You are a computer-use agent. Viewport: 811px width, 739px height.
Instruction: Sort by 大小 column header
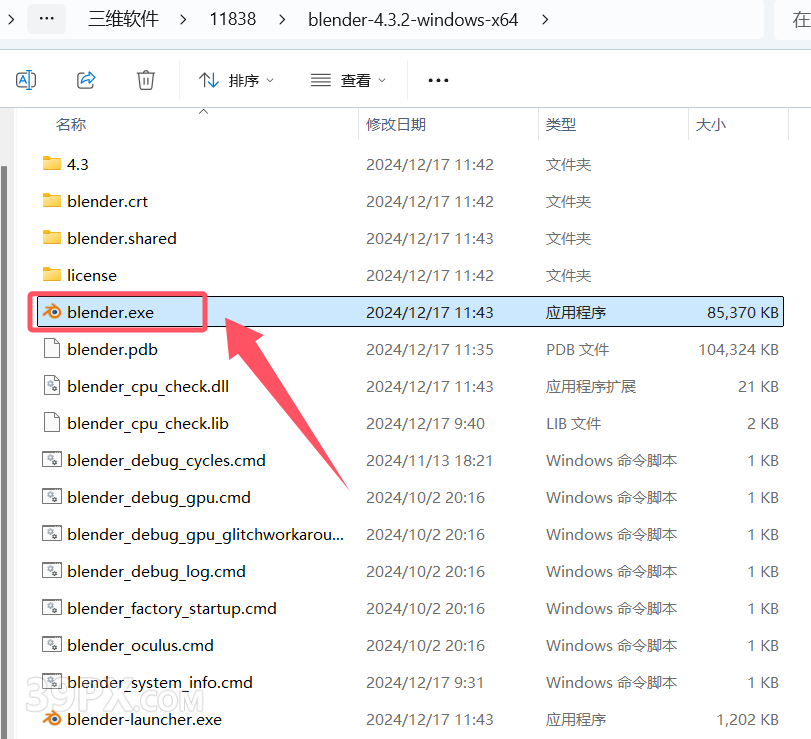point(710,124)
